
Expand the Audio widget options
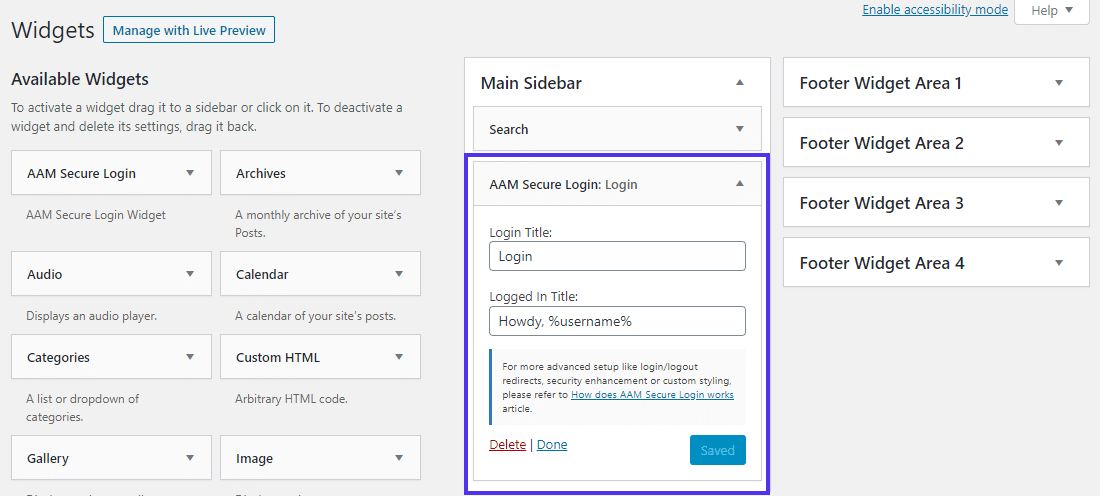click(190, 274)
